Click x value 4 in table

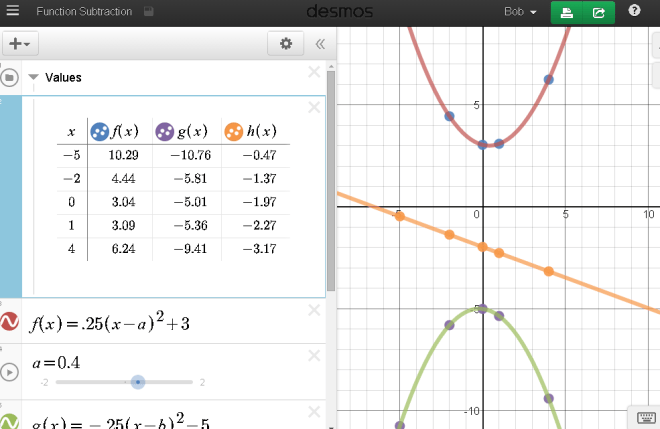[x=72, y=249]
